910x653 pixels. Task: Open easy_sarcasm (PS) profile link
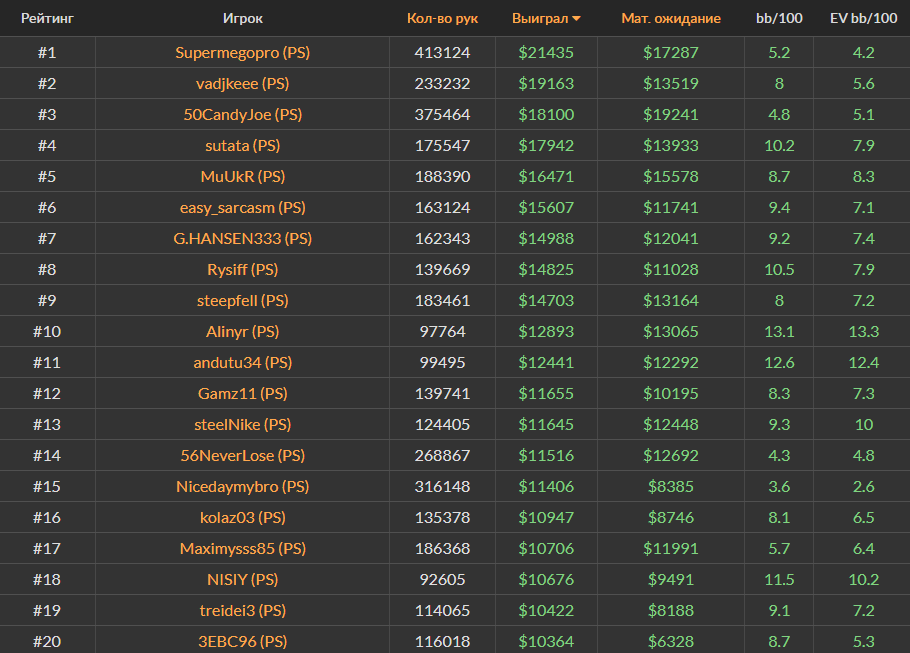242,207
